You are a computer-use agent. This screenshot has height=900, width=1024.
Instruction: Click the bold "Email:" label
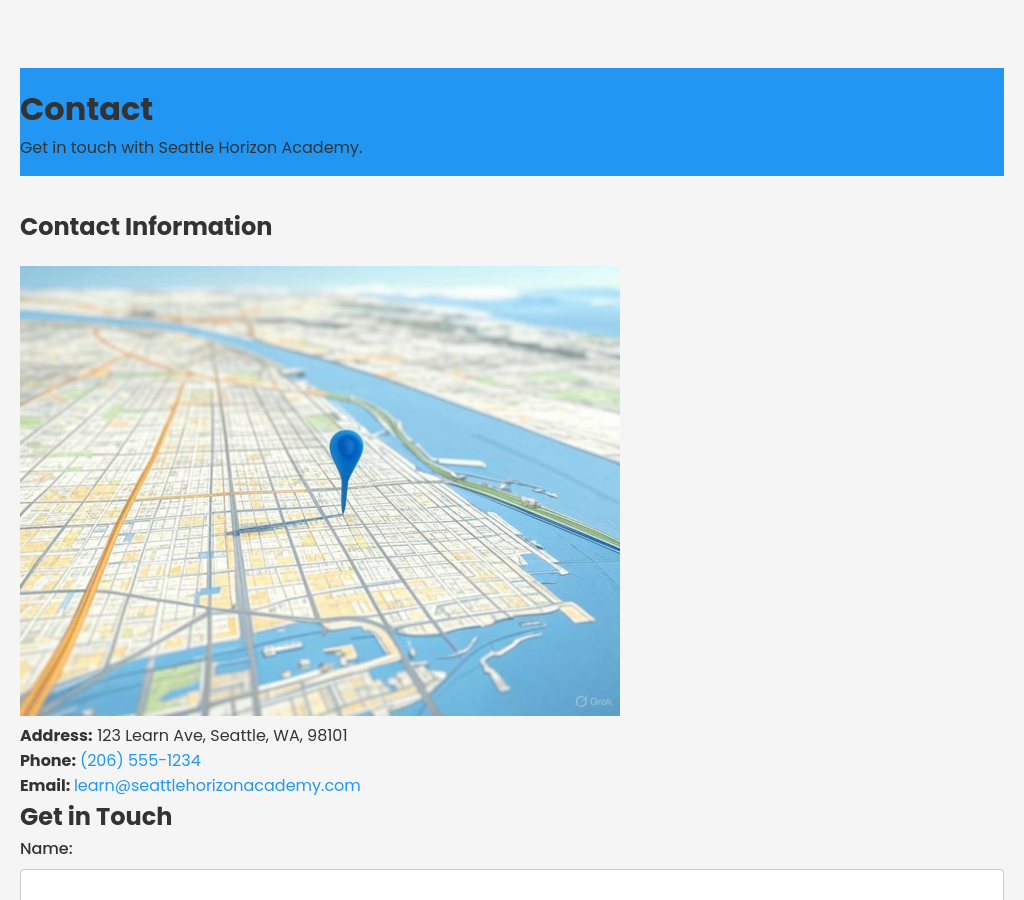pos(45,786)
